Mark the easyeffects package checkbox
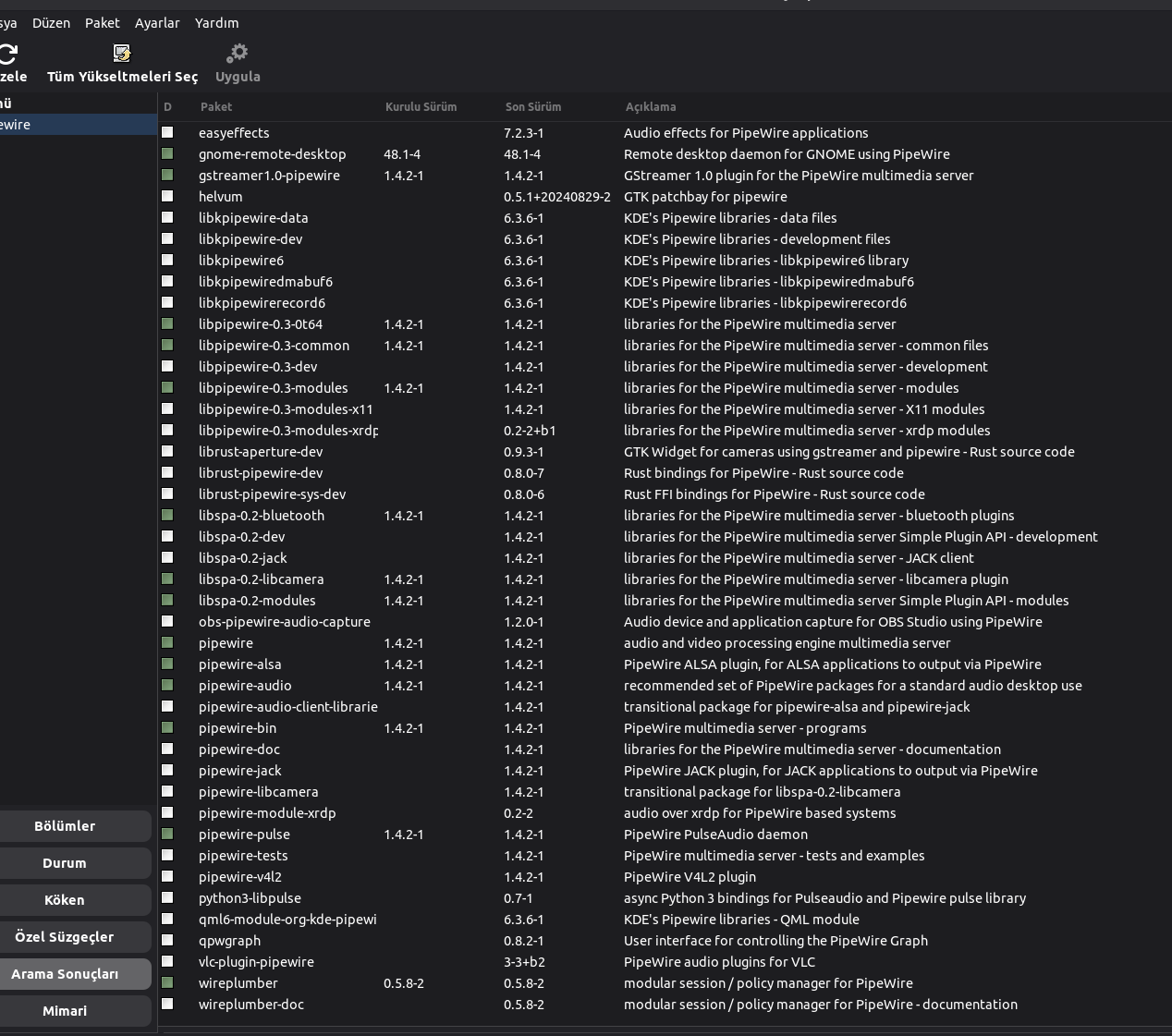This screenshot has height=1036, width=1172. [167, 133]
